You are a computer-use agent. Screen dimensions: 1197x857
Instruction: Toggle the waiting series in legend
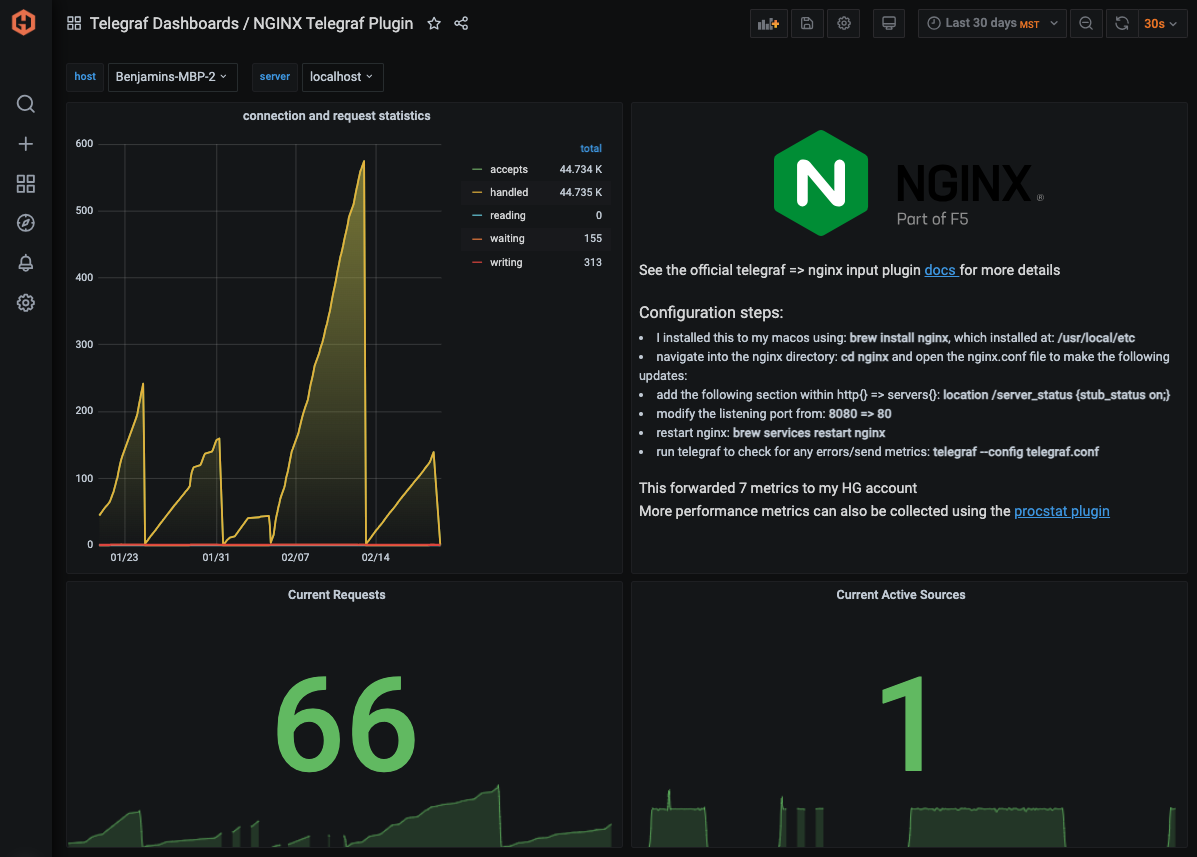[507, 239]
